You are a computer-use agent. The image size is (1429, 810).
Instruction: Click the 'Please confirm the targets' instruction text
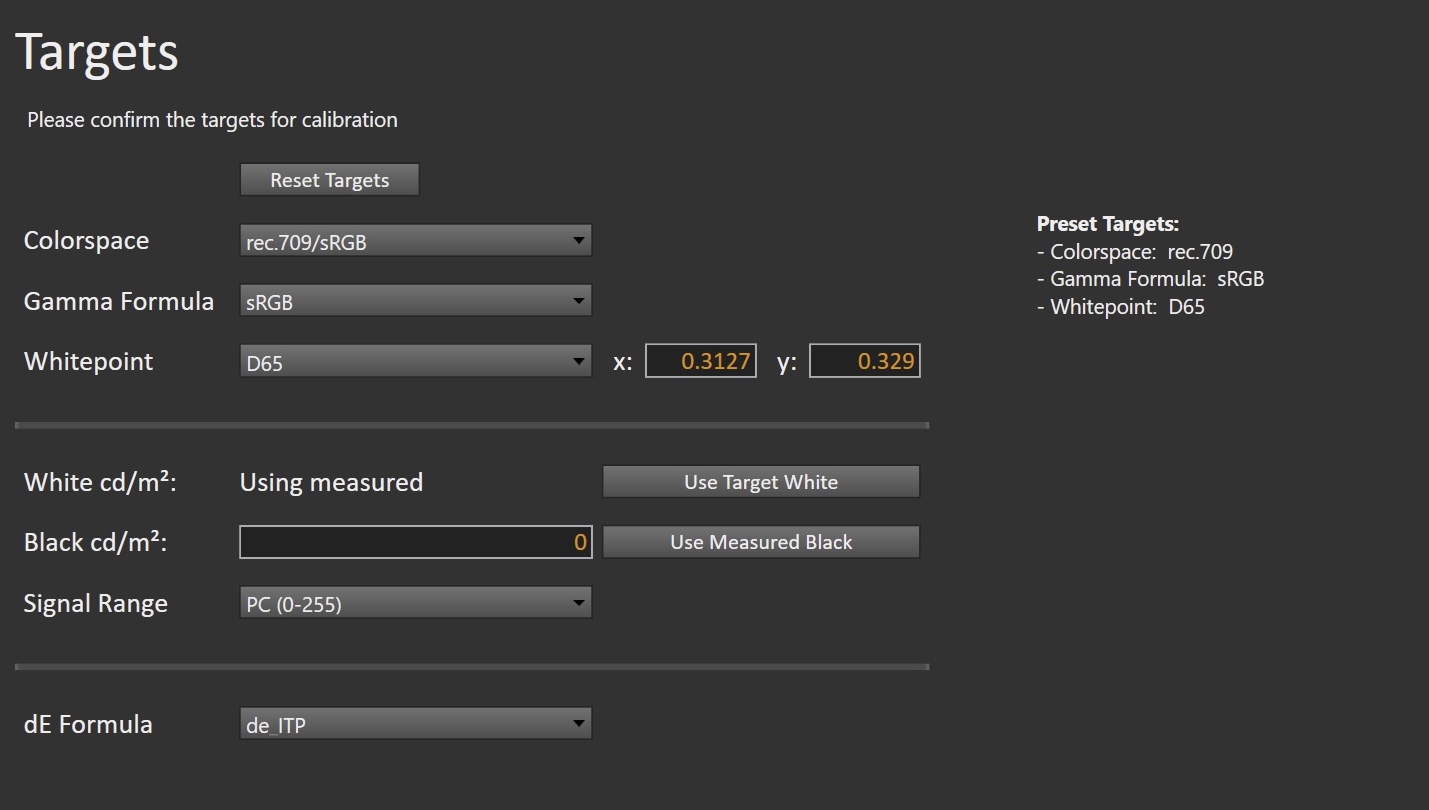212,120
